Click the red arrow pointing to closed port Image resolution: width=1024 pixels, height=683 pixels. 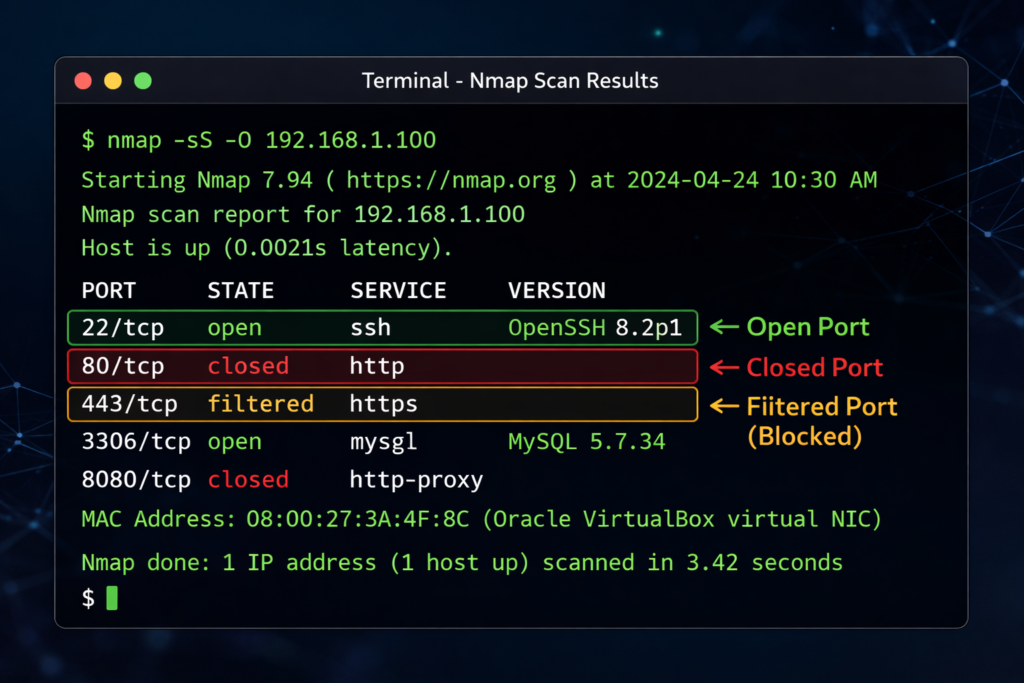point(725,367)
